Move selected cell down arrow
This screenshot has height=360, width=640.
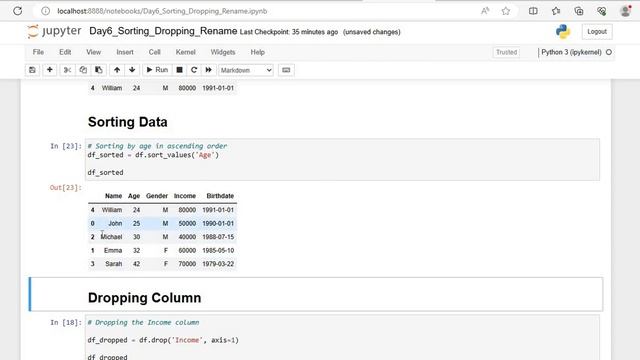click(132, 70)
